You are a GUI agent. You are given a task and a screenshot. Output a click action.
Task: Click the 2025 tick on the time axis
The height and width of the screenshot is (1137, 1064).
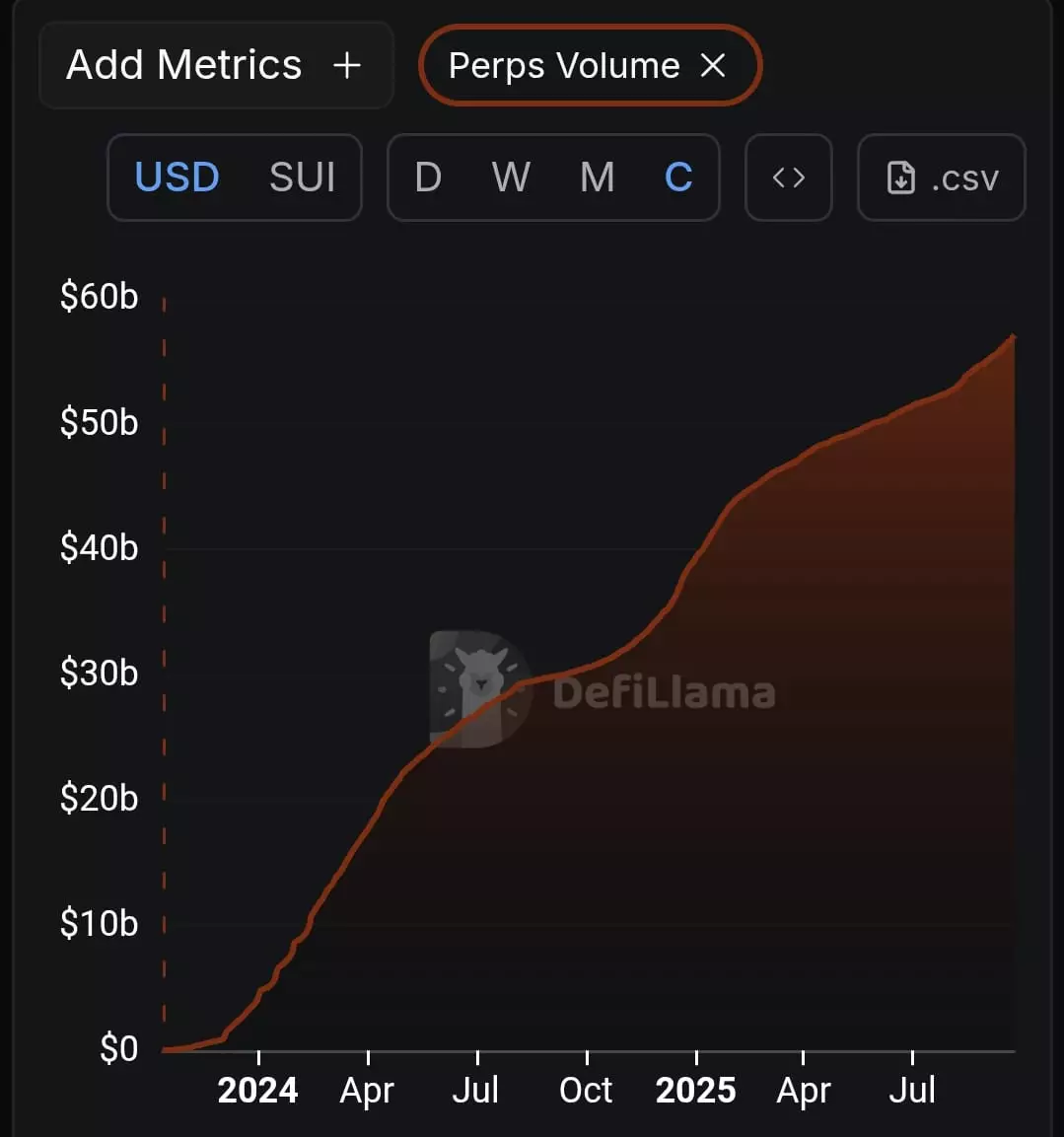click(696, 1090)
